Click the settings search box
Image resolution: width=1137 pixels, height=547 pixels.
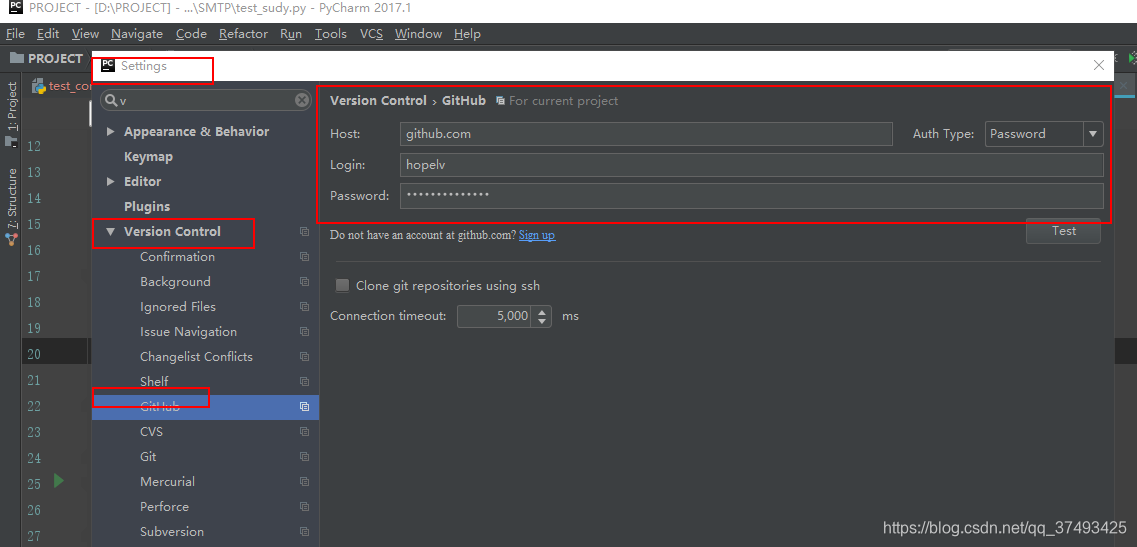tap(206, 100)
